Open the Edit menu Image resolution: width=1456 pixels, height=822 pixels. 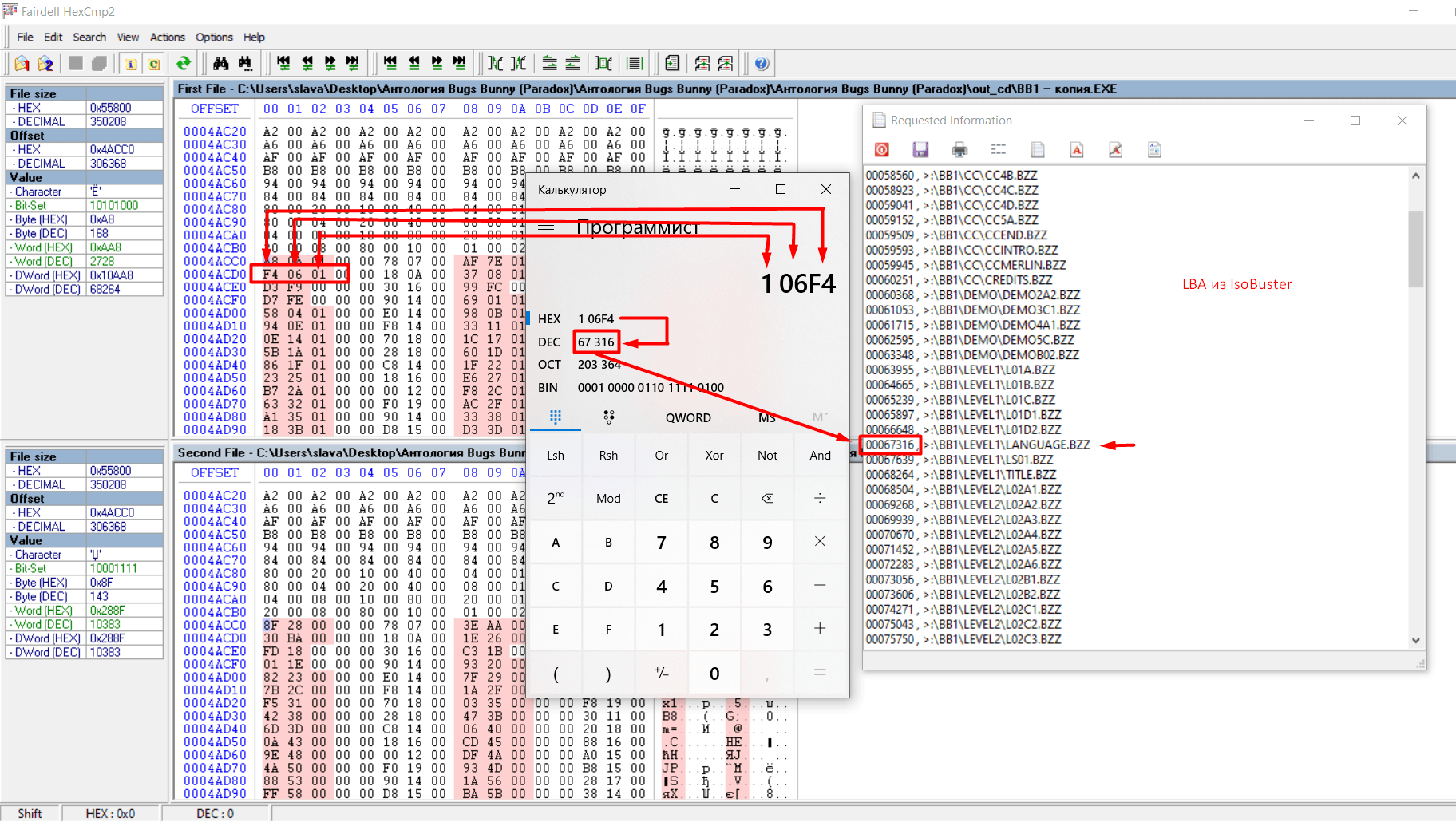click(53, 37)
